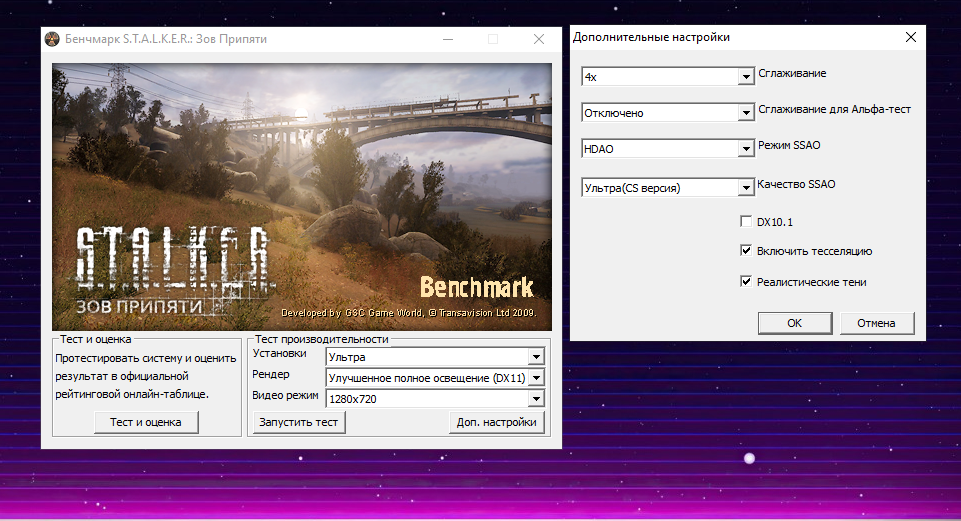
Task: Click the S.T.A.L.K.E.R. benchmark title bar icon
Action: click(52, 39)
